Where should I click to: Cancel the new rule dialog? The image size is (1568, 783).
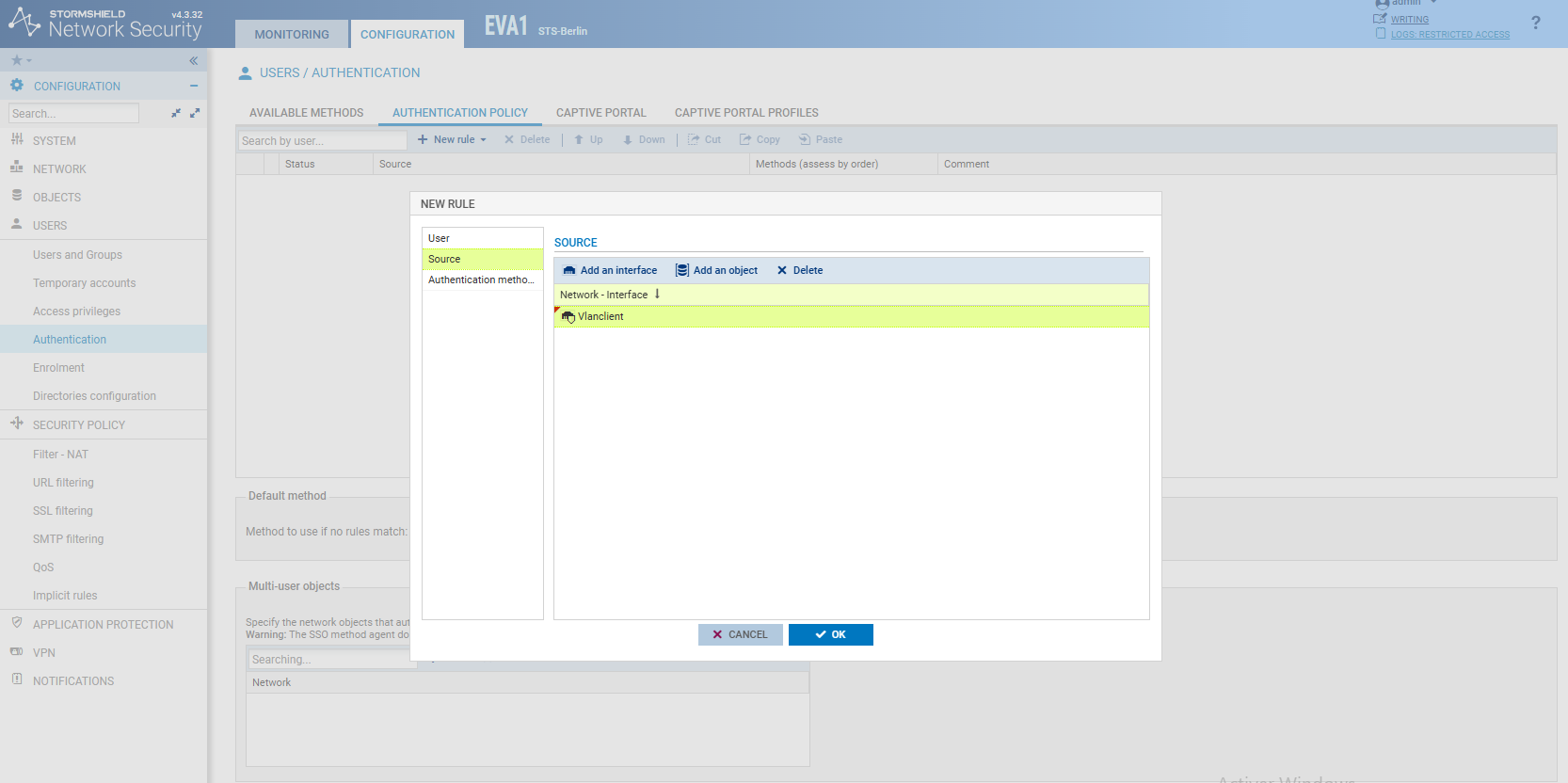(740, 634)
